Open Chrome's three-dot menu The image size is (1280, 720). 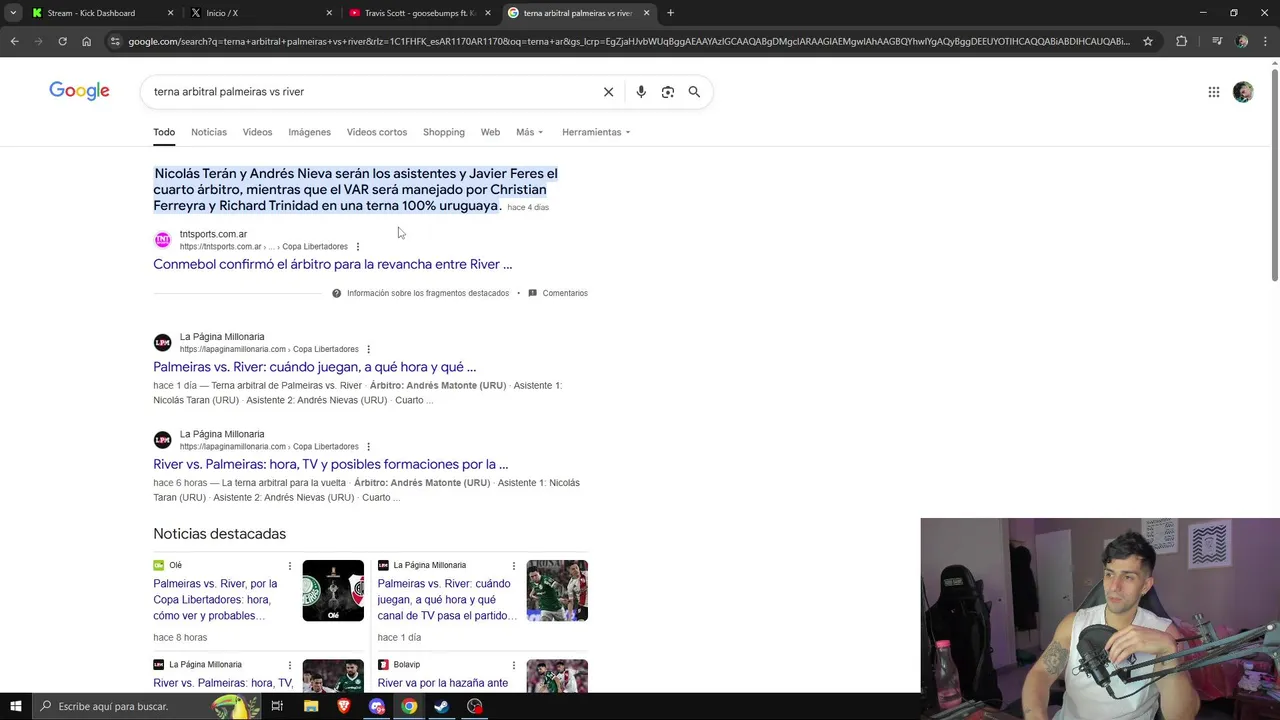(x=1265, y=41)
